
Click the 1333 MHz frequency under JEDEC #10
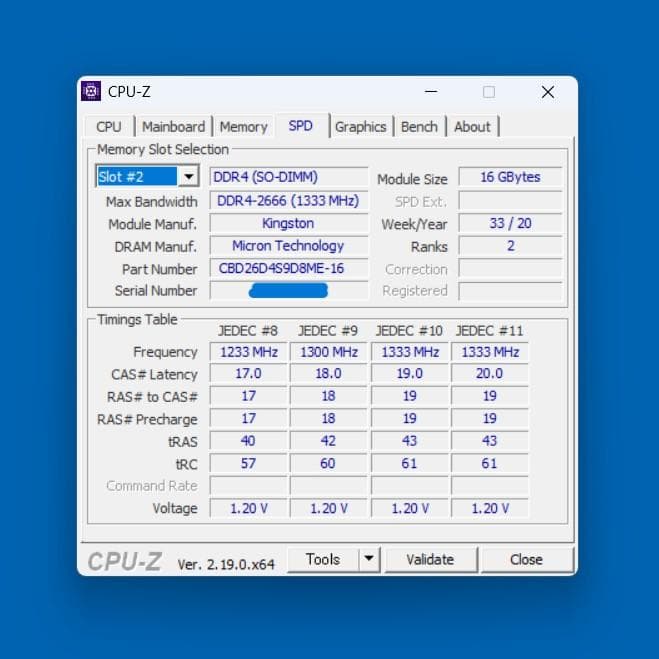point(410,352)
